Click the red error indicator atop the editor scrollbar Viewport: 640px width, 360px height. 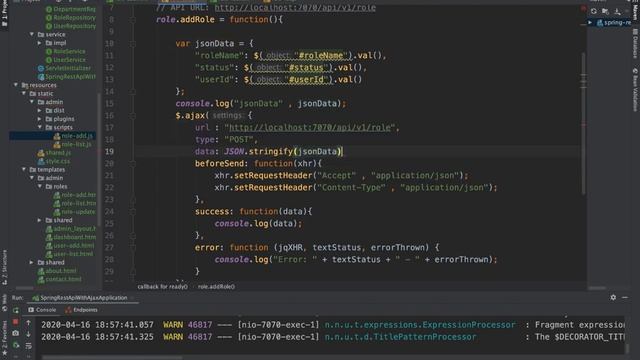point(583,8)
